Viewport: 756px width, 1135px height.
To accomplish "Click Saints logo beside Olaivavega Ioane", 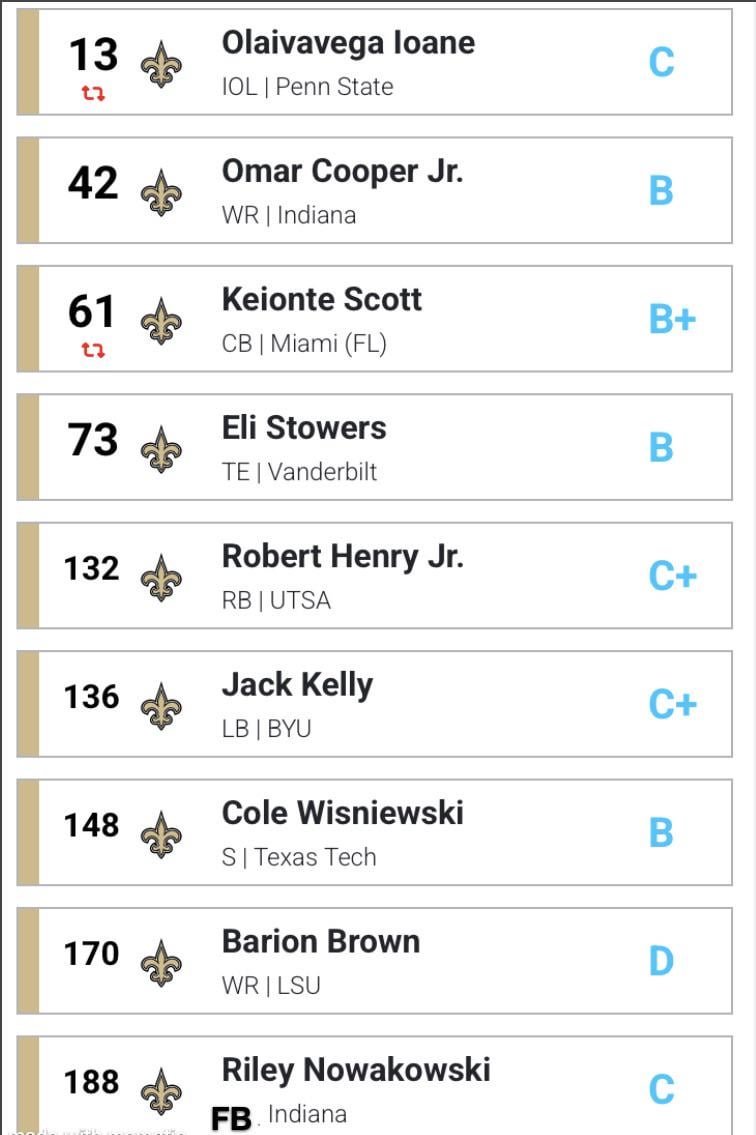I will tap(160, 64).
